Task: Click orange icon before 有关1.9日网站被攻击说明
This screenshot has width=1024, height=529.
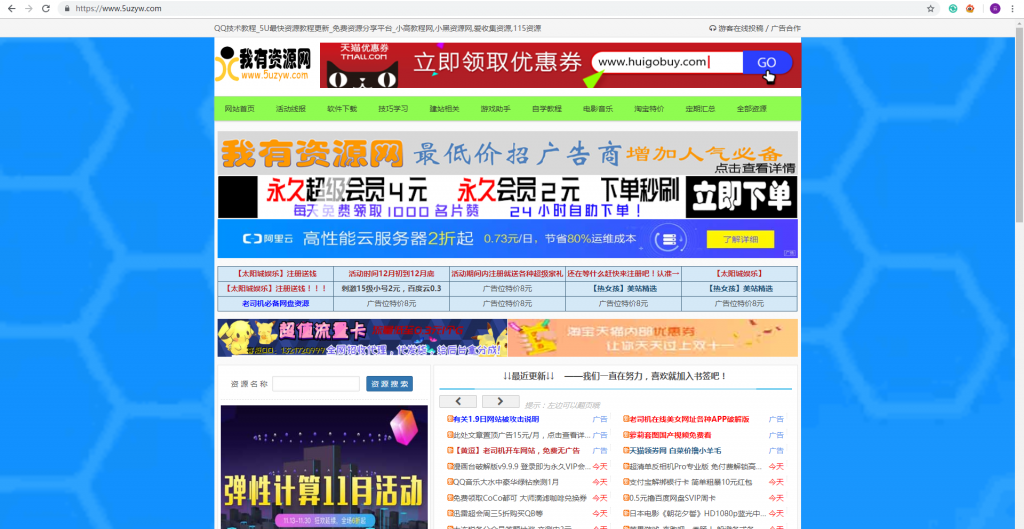Action: click(450, 419)
